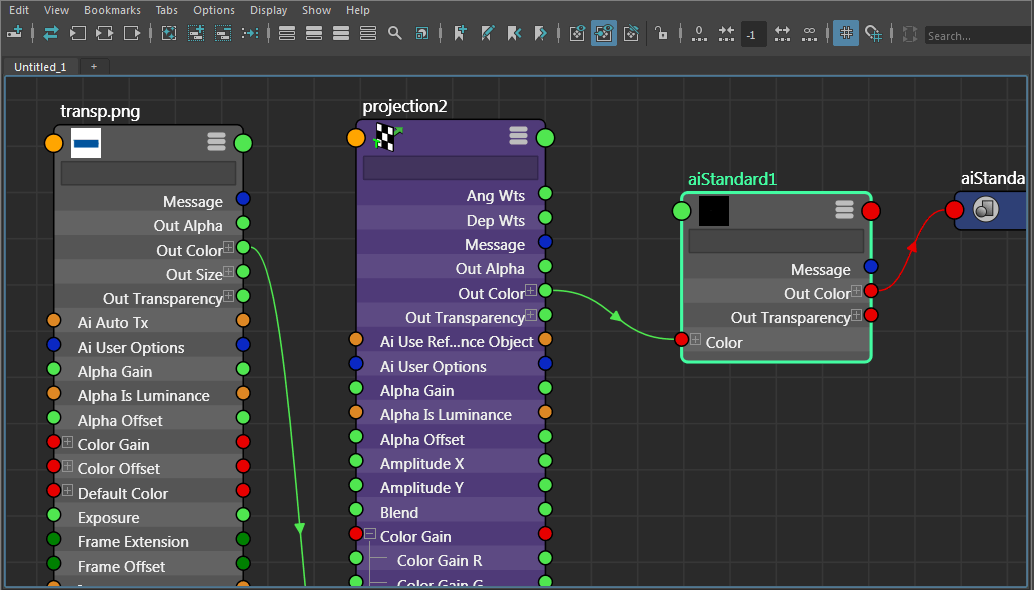Click input and output connections icon
This screenshot has width=1034, height=590.
tap(51, 33)
